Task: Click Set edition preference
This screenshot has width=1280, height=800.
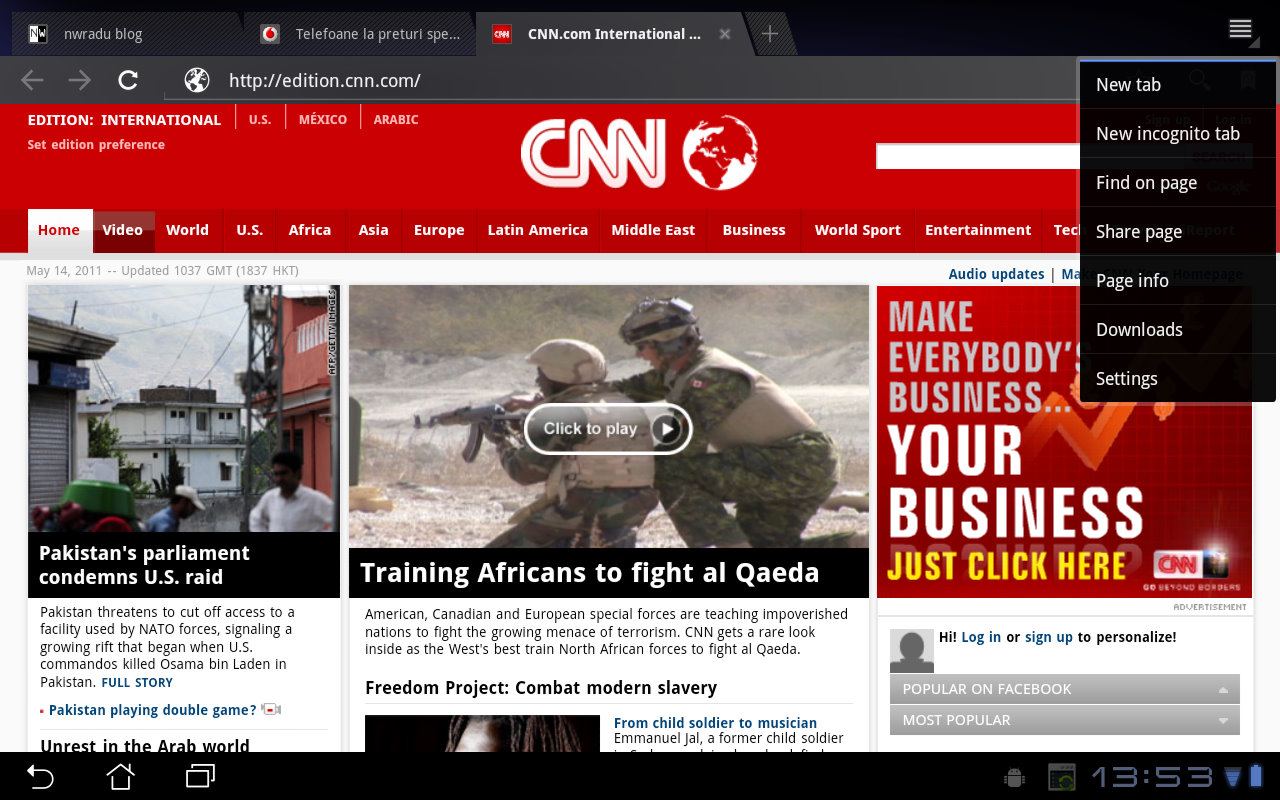Action: [96, 145]
